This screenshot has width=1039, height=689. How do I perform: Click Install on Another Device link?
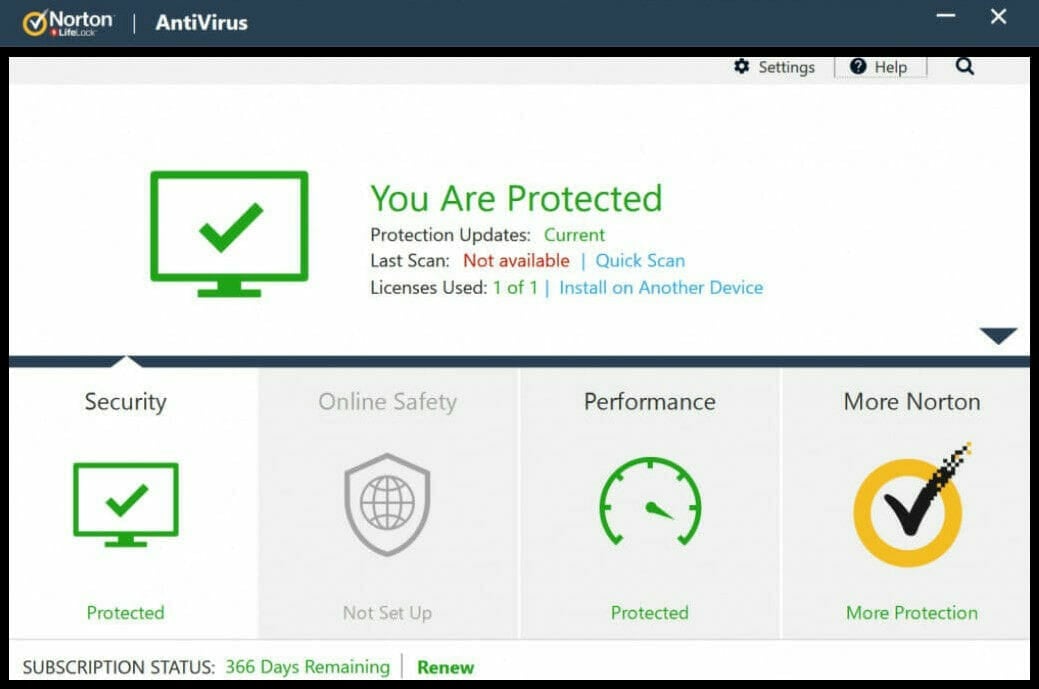click(x=661, y=288)
